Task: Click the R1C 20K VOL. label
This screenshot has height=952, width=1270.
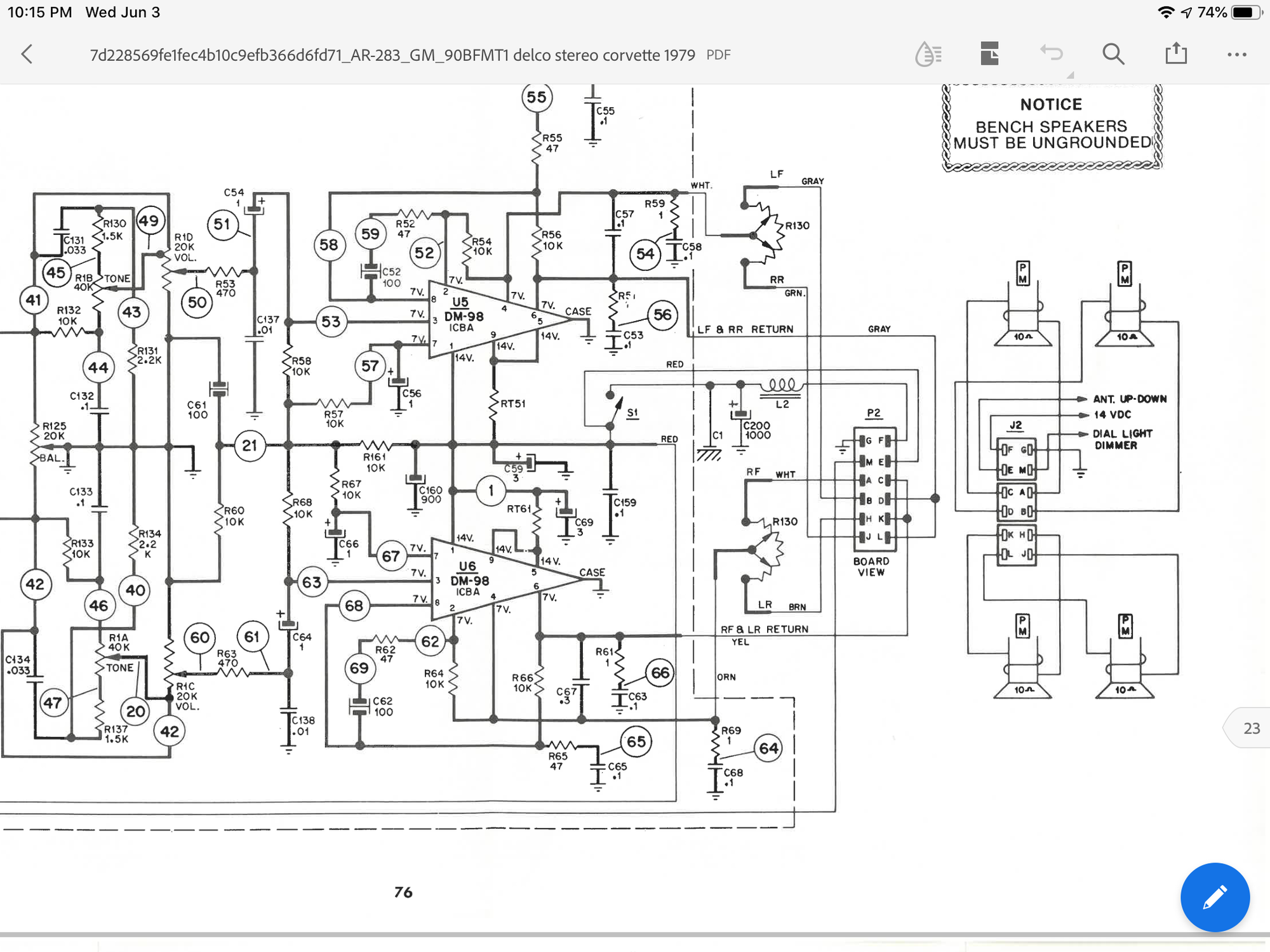Action: [x=187, y=696]
